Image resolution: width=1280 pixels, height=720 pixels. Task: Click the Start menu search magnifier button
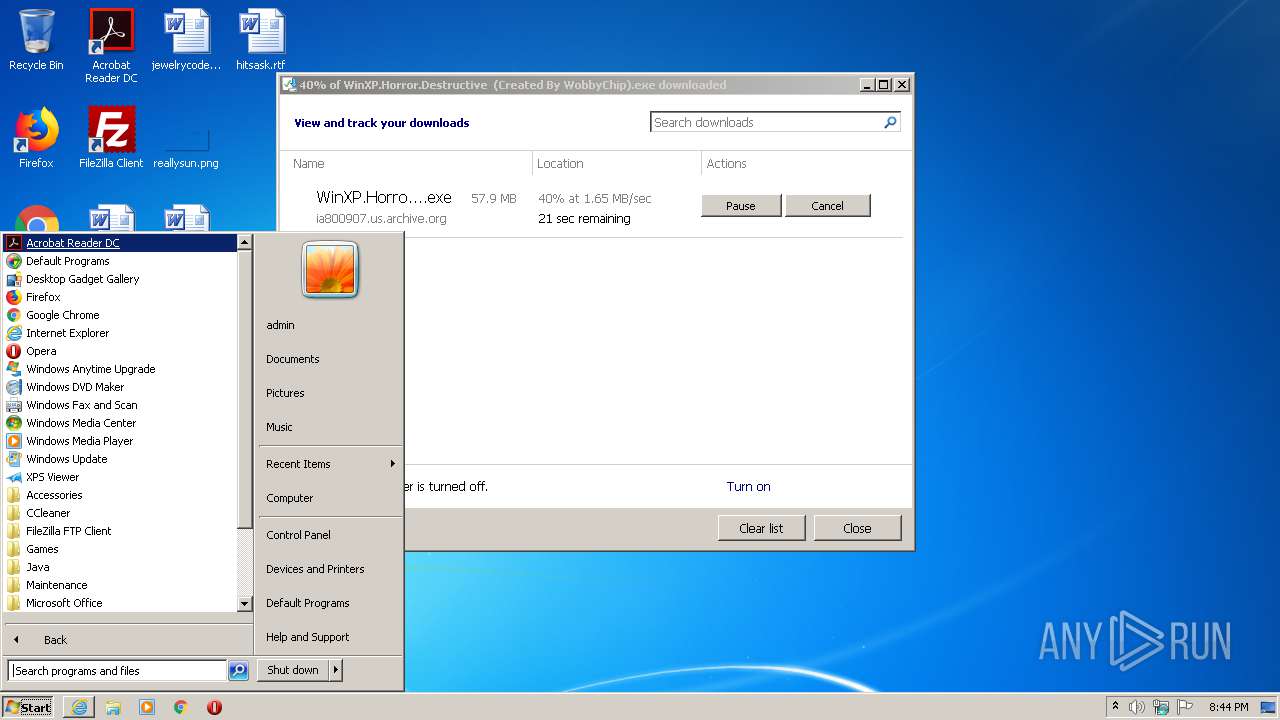click(238, 671)
